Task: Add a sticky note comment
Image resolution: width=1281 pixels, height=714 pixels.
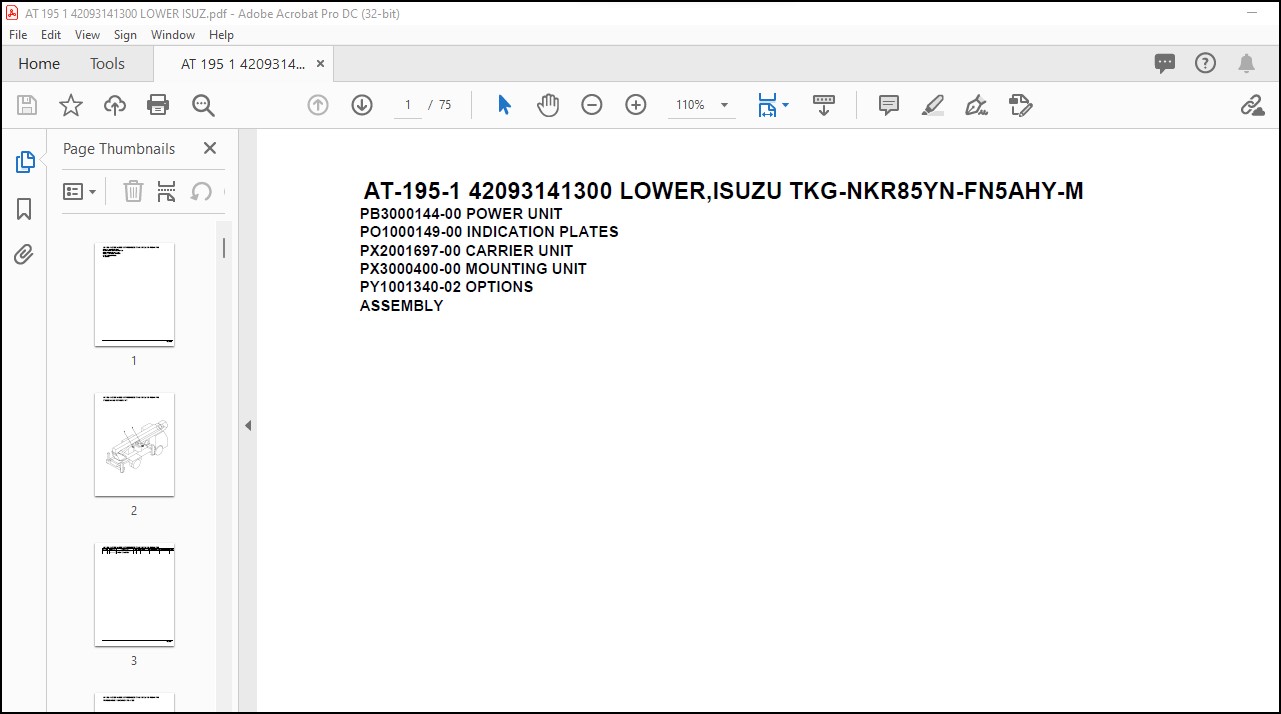Action: tap(889, 105)
